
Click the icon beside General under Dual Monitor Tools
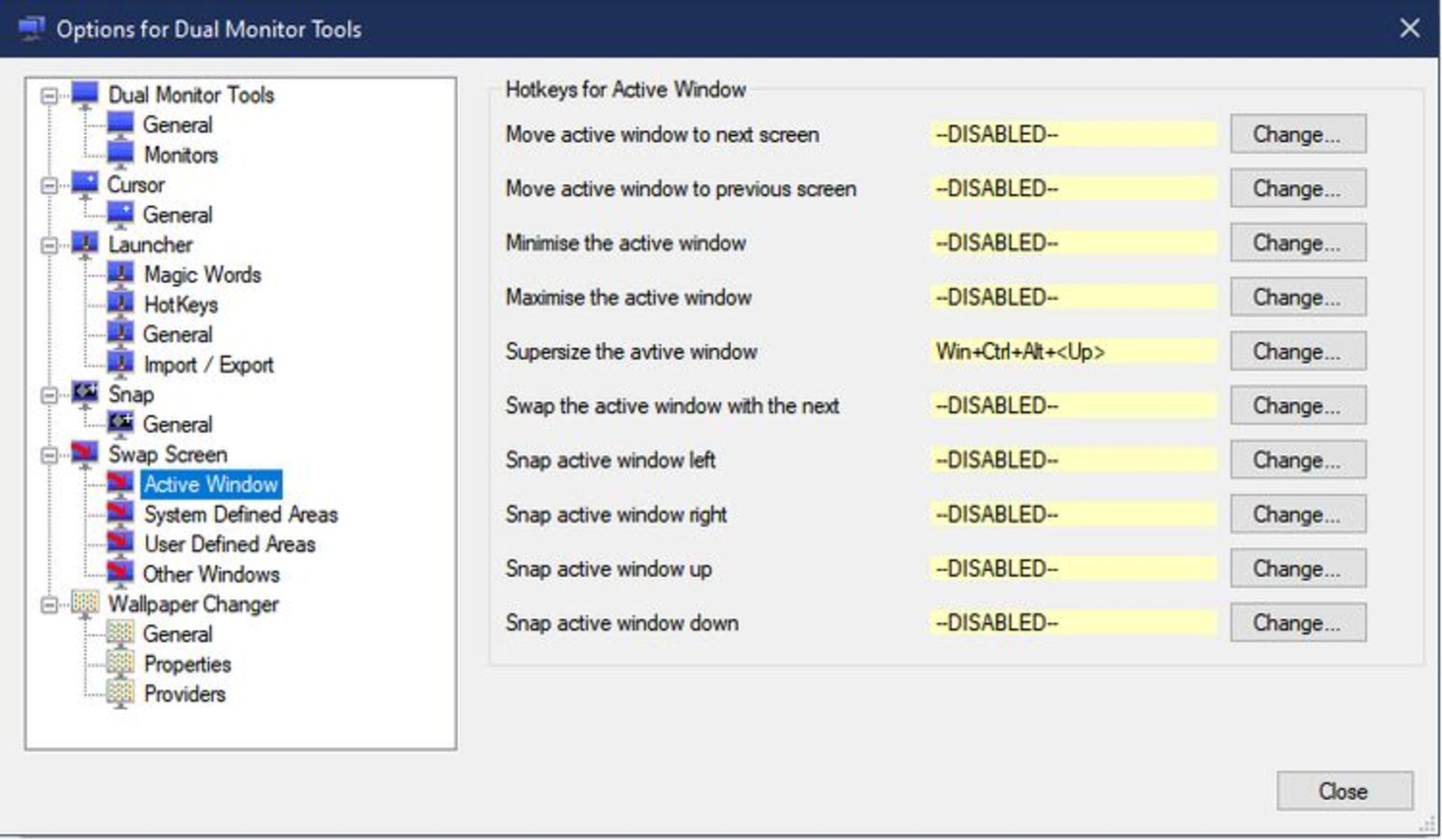[120, 125]
